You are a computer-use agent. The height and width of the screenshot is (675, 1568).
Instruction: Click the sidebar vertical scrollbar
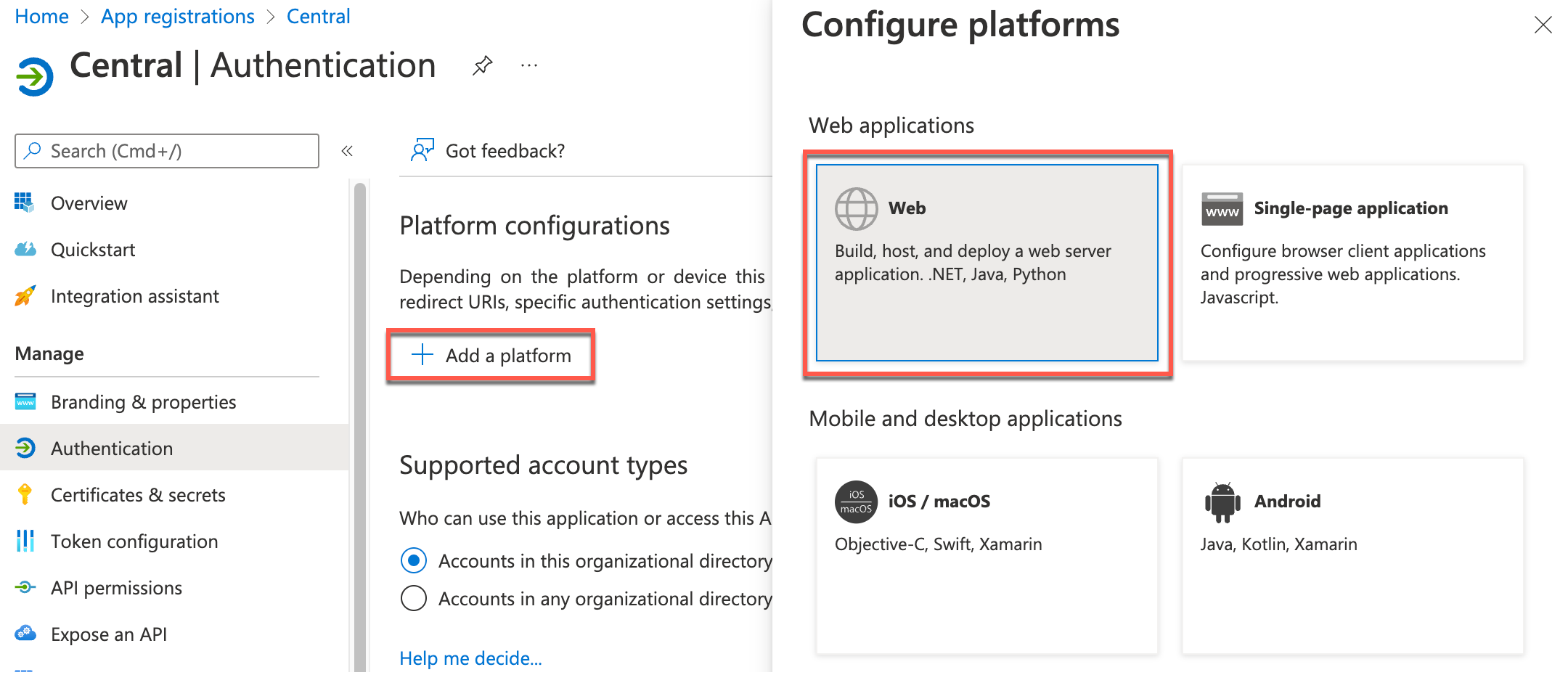click(360, 428)
